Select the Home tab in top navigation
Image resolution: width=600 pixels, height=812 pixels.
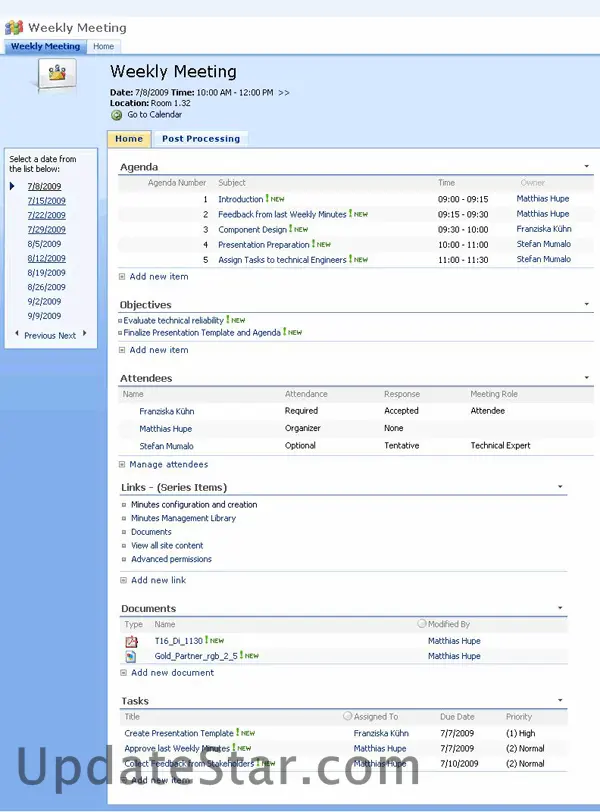tap(103, 46)
